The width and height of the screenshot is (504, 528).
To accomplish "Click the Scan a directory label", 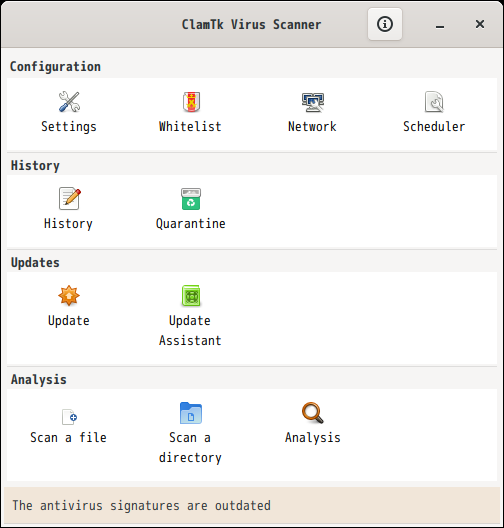I will click(190, 448).
